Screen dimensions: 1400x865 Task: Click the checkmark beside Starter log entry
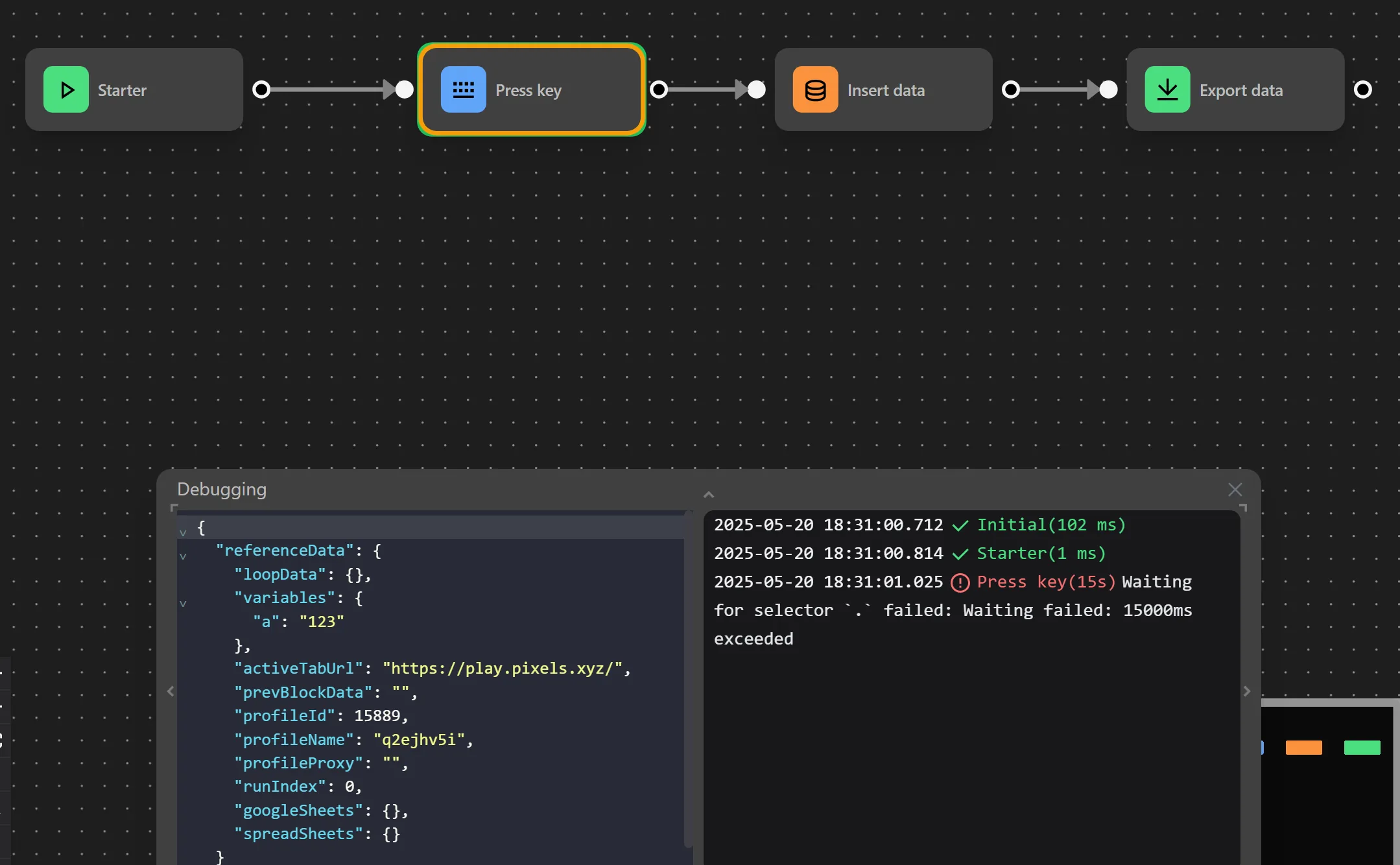960,554
